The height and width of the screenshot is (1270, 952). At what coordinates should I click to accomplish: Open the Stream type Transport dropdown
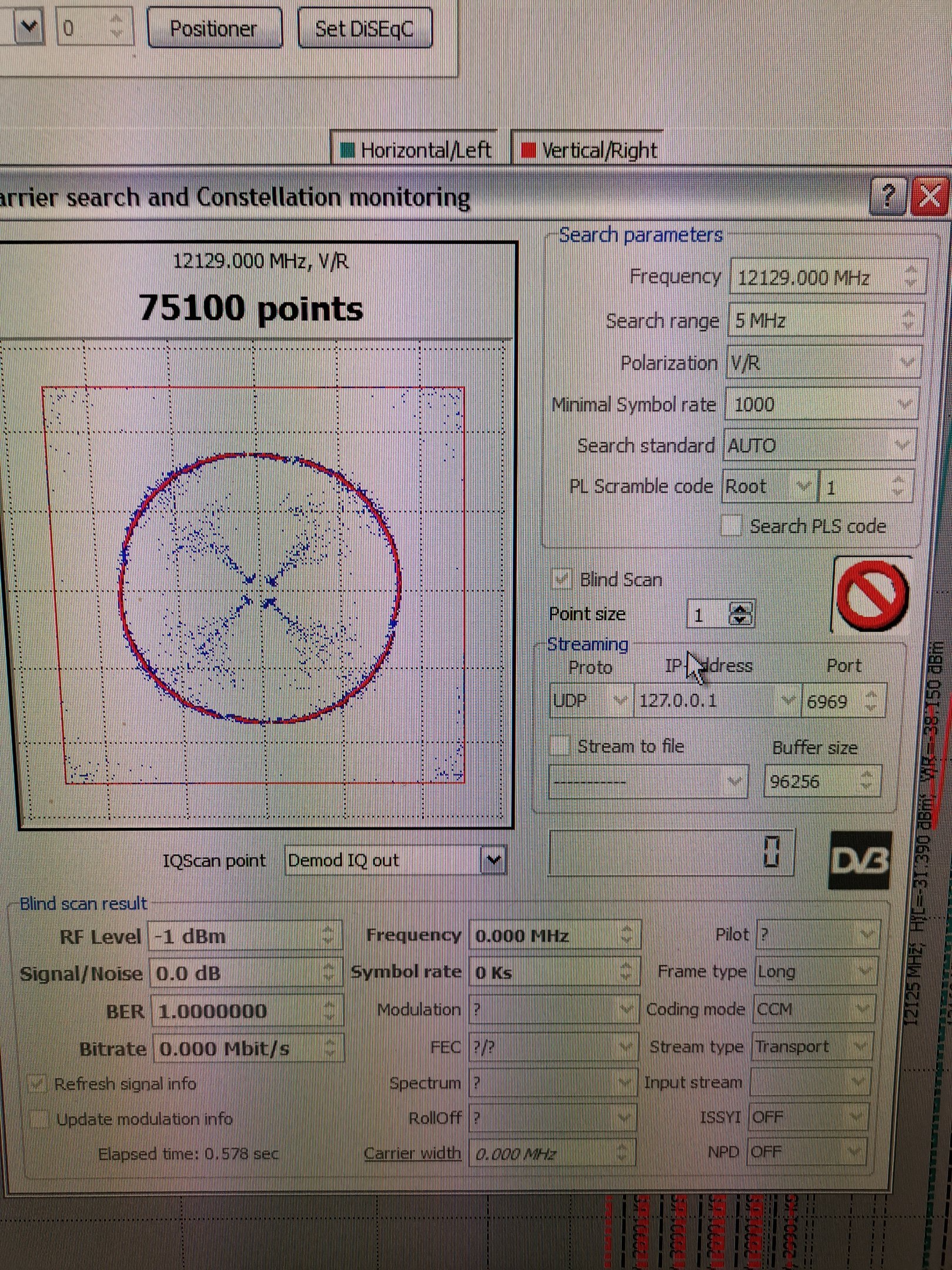(812, 1046)
